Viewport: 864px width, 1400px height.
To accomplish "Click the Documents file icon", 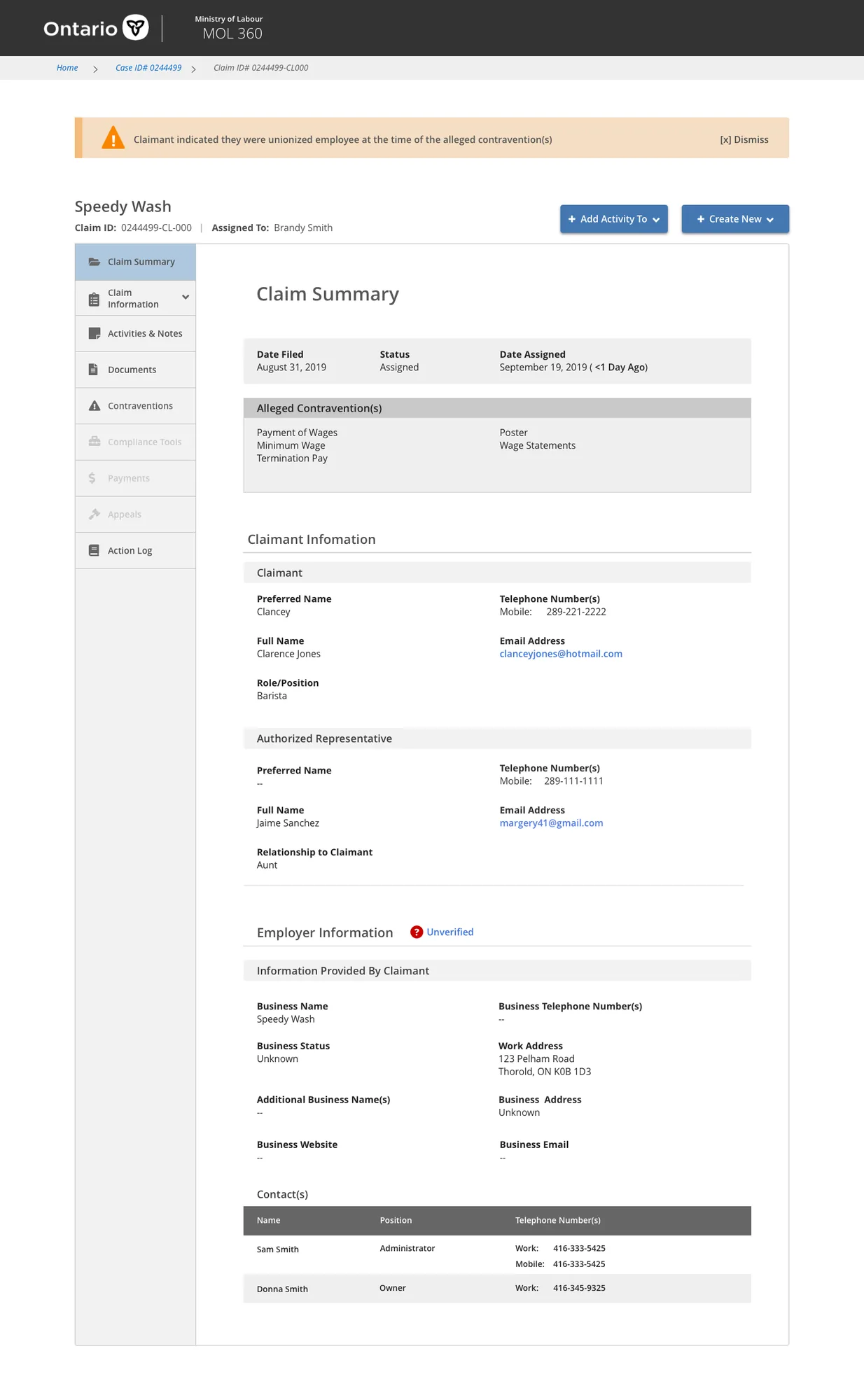I will tap(93, 369).
